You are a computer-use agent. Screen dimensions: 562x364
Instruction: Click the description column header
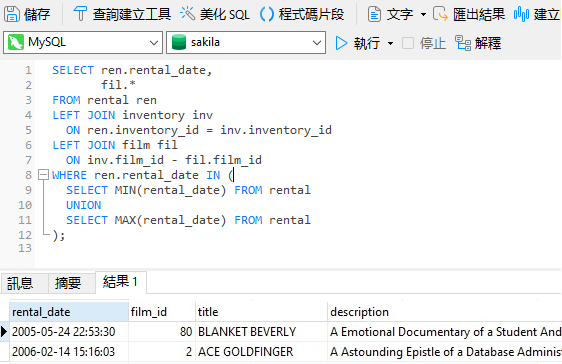[444, 312]
